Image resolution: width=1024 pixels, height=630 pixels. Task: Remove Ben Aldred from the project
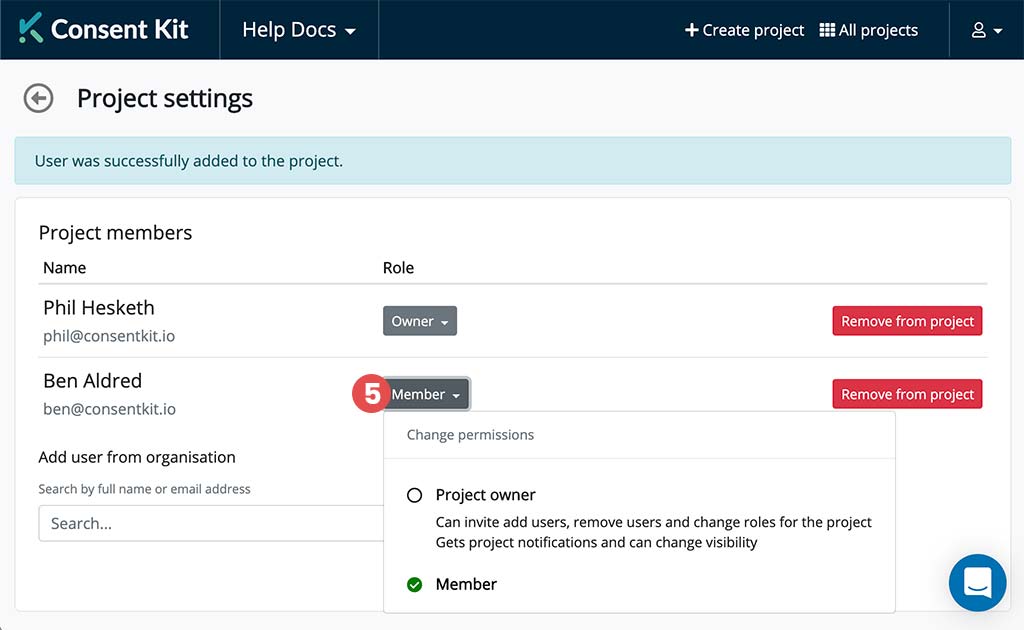(x=907, y=394)
